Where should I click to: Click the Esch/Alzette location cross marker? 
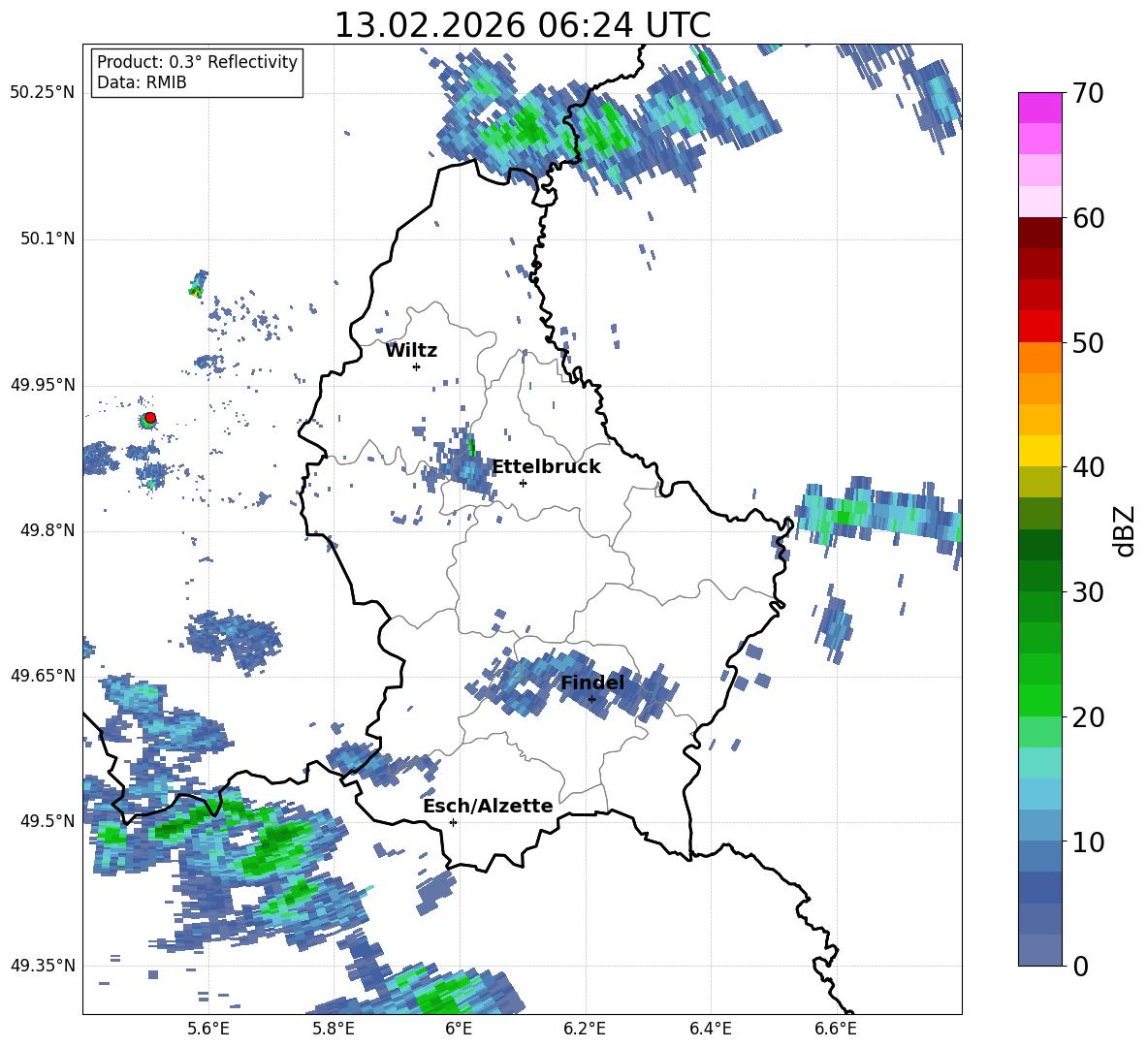tap(453, 822)
